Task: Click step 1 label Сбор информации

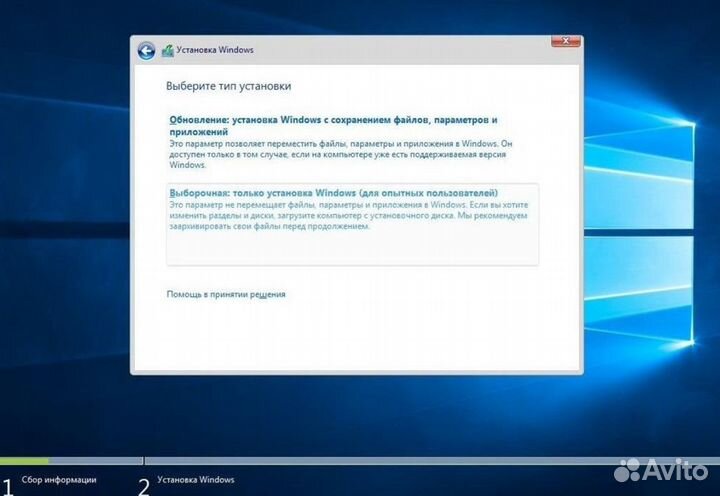Action: (x=59, y=479)
